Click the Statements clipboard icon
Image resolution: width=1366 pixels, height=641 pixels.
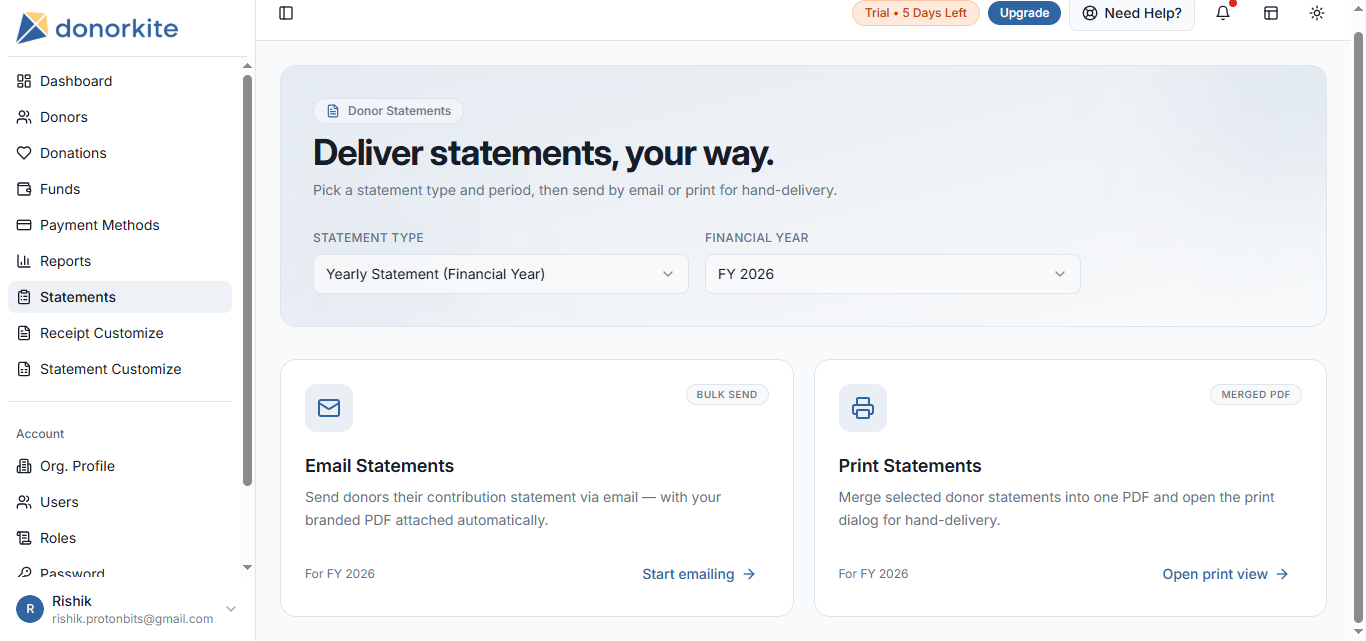(x=24, y=297)
